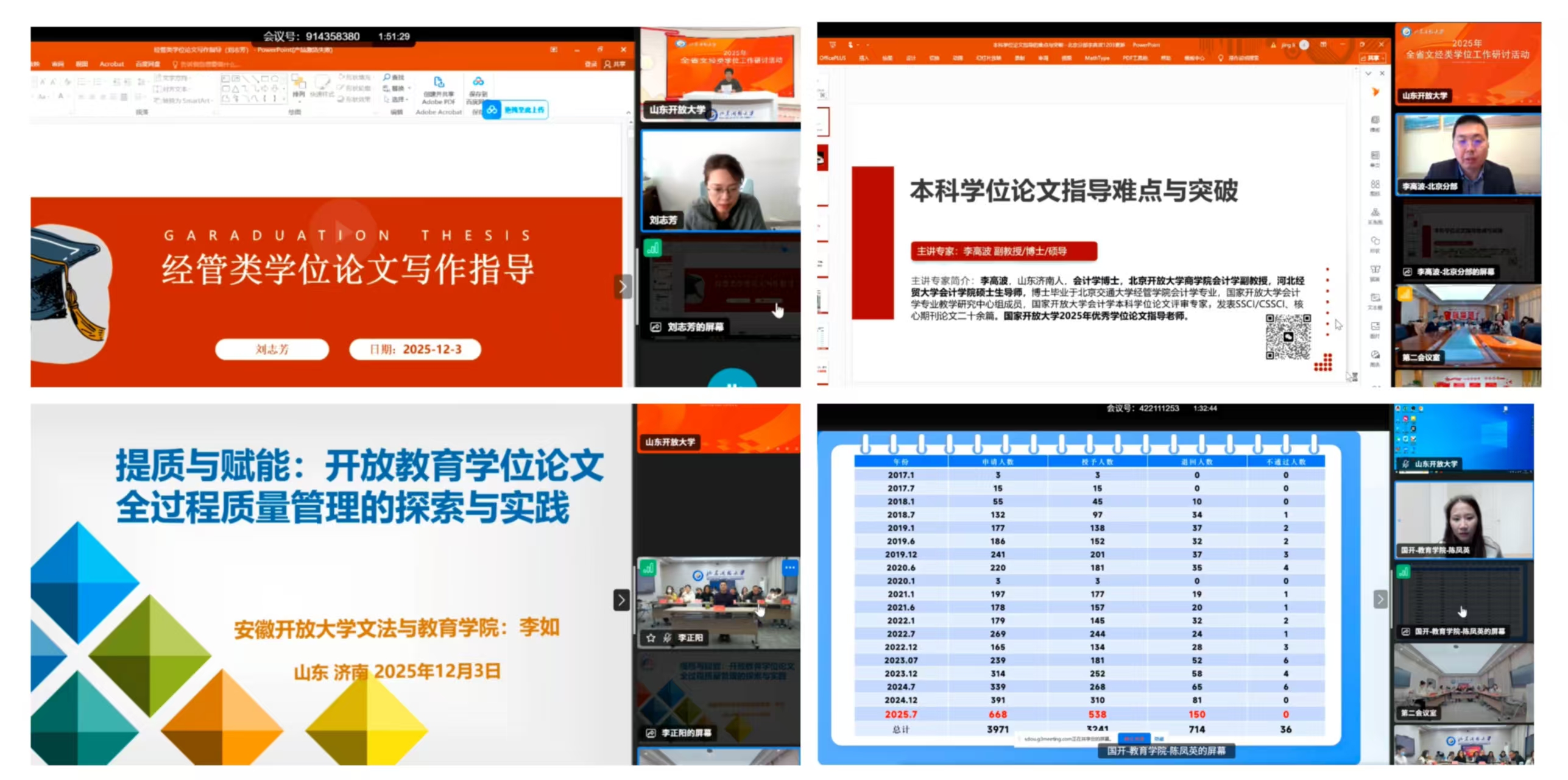Close the OfficePLUS side pane

coord(1382,73)
